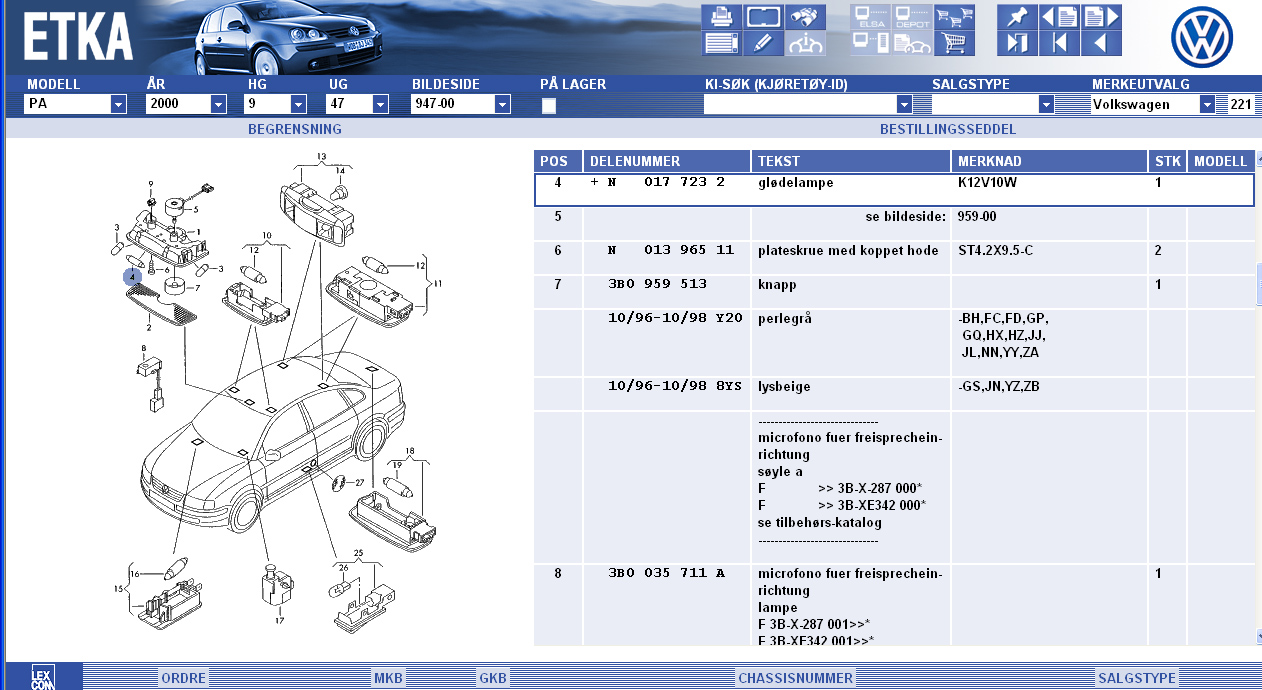Viewport: 1262px width, 690px height.
Task: Go to previous page icon
Action: (x=1059, y=17)
